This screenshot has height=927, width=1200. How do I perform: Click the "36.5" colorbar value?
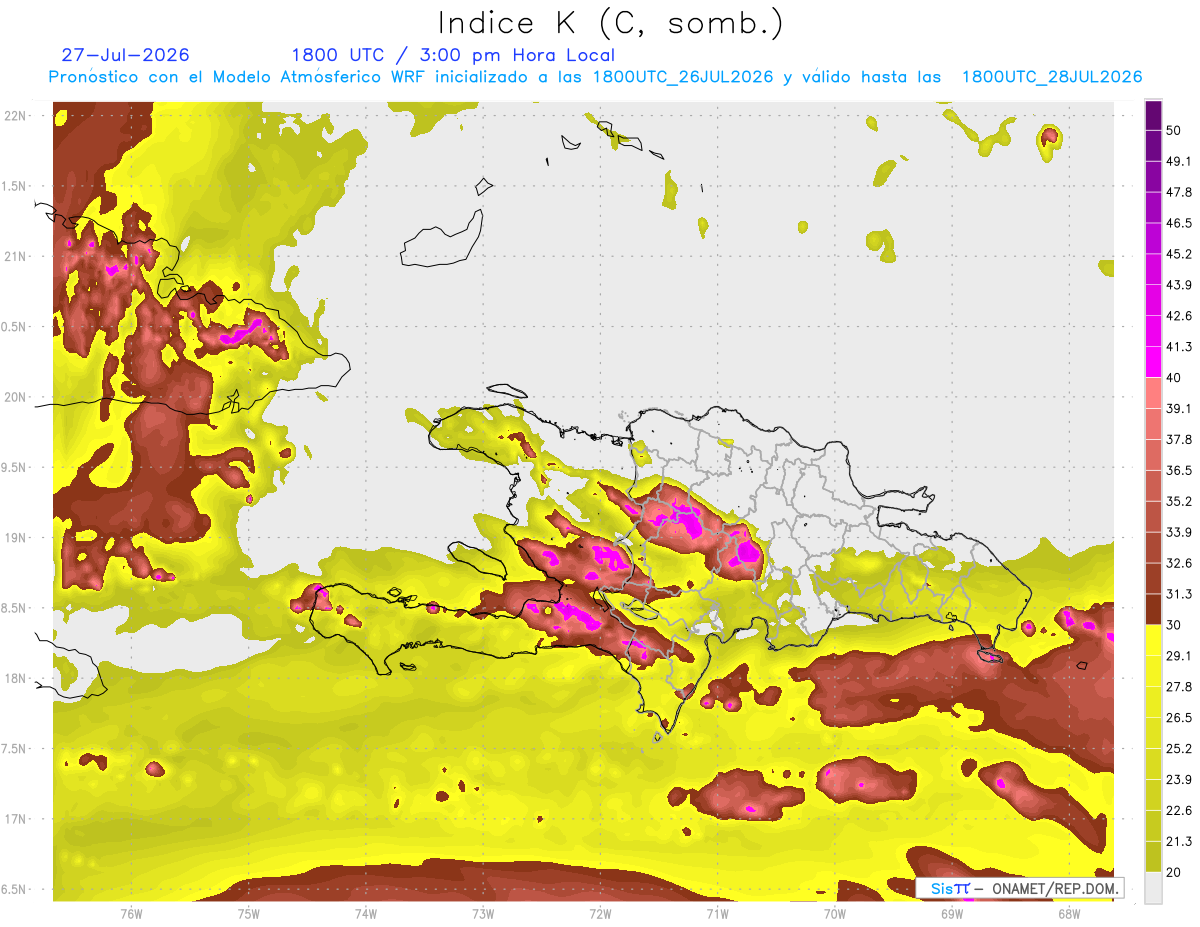tap(1179, 470)
